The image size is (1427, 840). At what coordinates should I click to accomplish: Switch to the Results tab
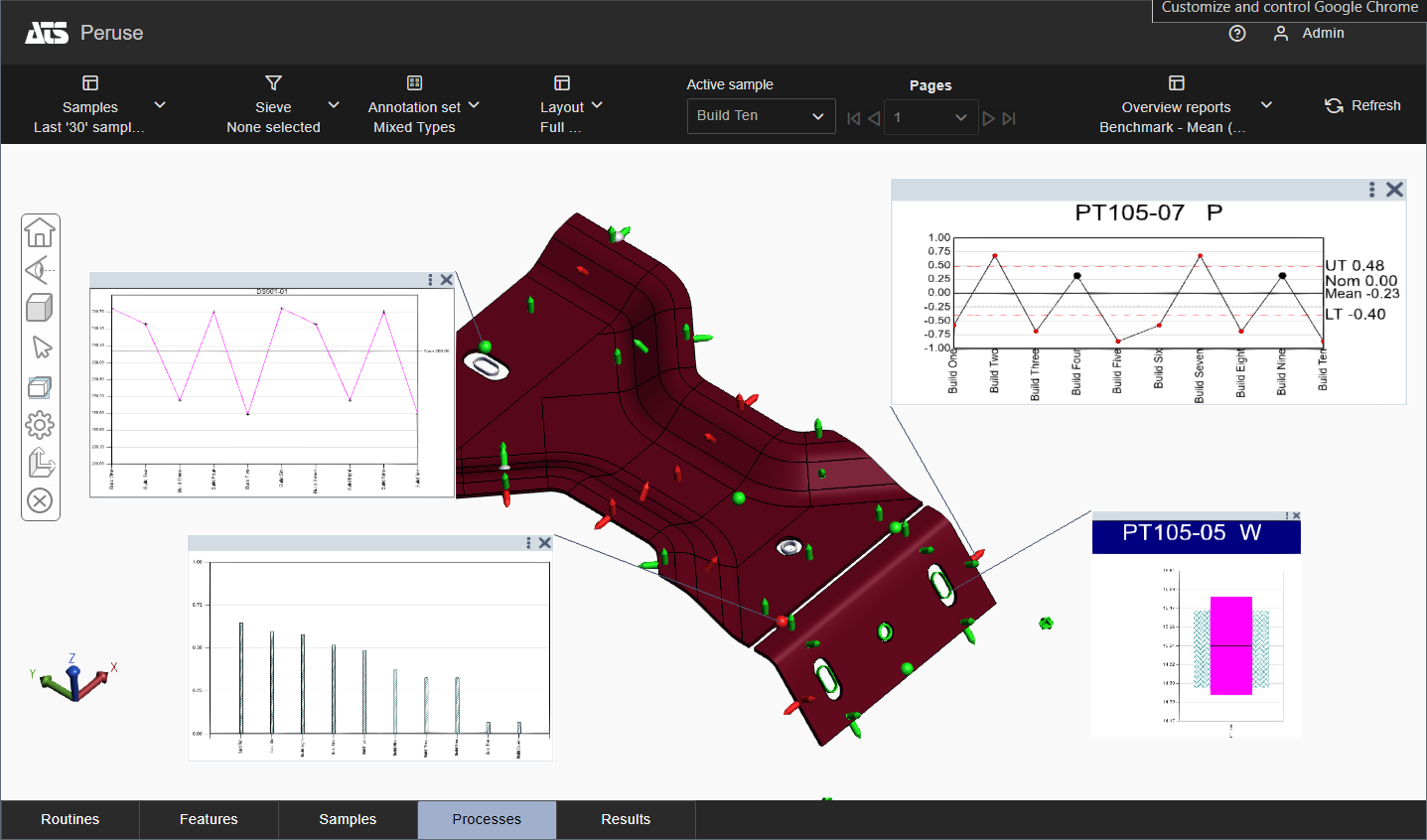626,819
